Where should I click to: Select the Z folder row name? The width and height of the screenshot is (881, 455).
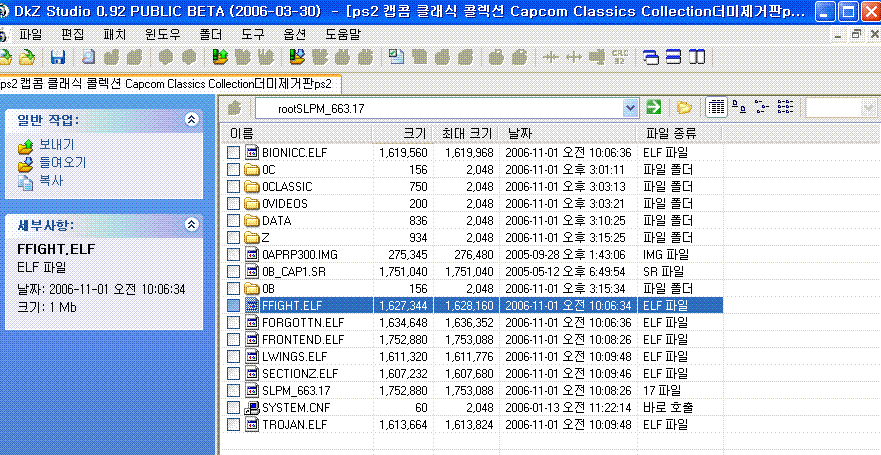point(265,238)
